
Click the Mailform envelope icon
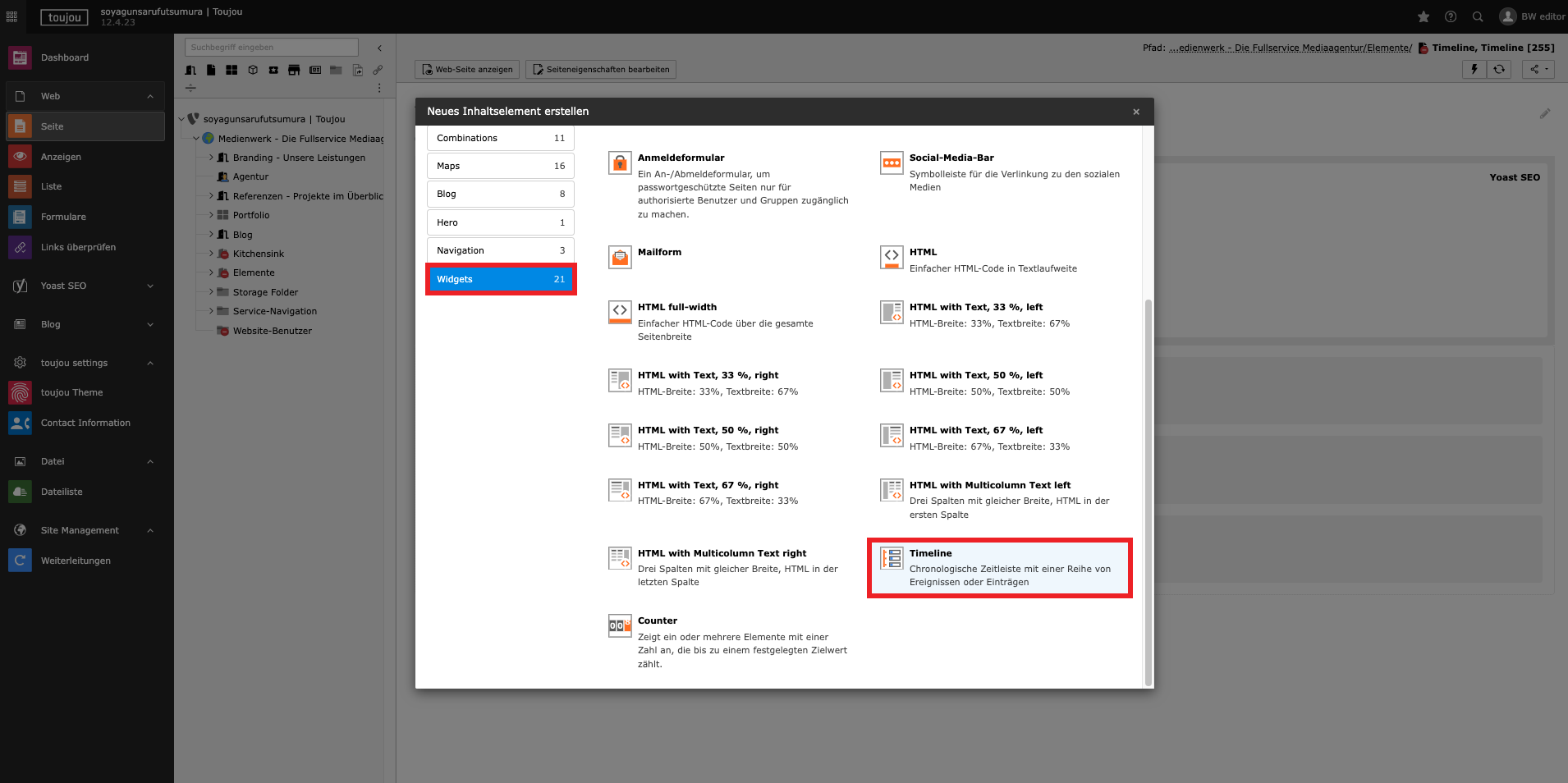click(x=620, y=258)
